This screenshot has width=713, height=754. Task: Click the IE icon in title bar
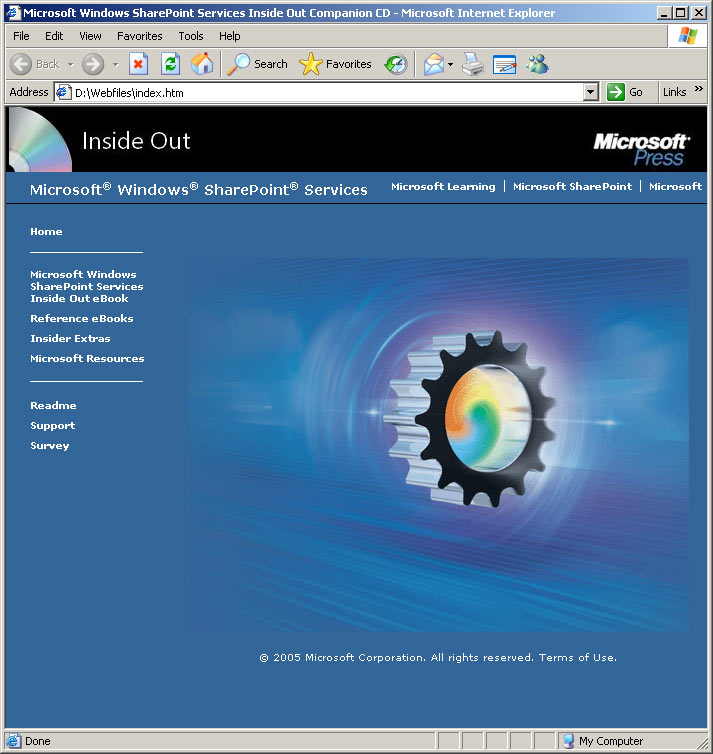(13, 13)
